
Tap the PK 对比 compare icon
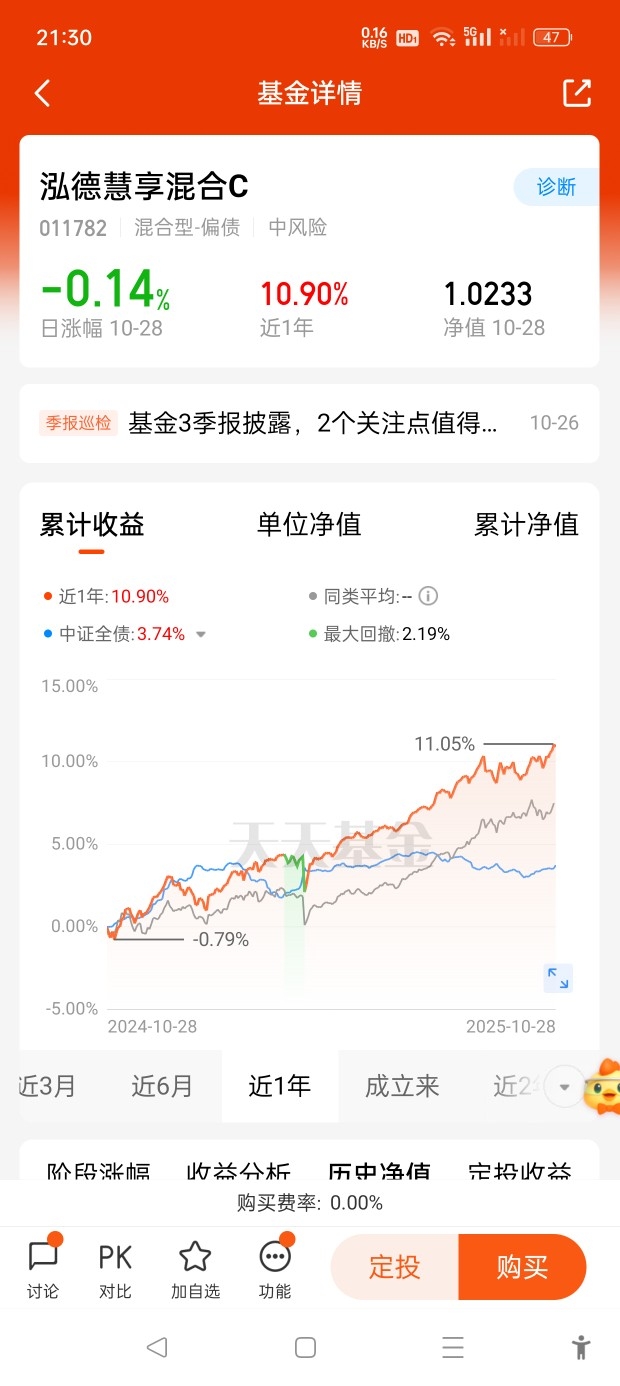(x=115, y=1268)
